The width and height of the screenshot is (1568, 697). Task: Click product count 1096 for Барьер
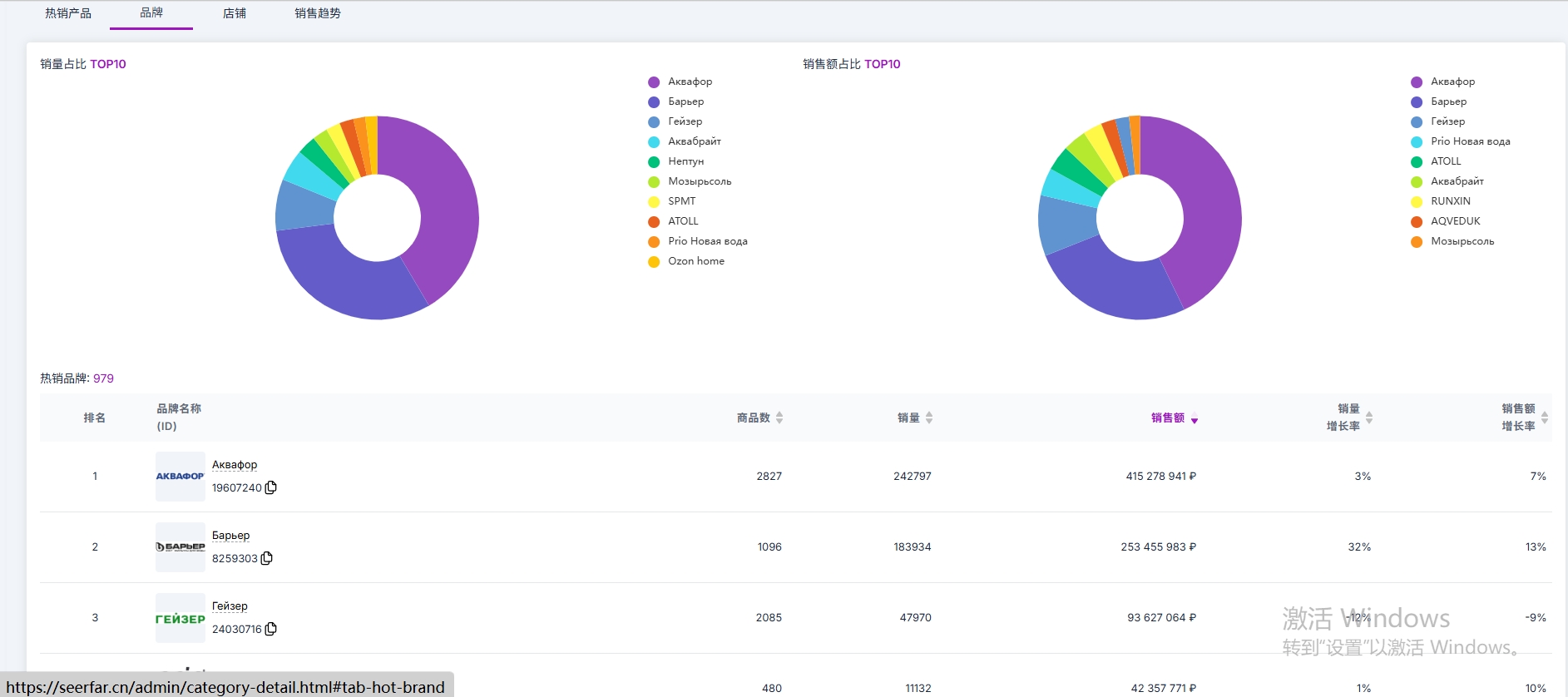tap(769, 547)
